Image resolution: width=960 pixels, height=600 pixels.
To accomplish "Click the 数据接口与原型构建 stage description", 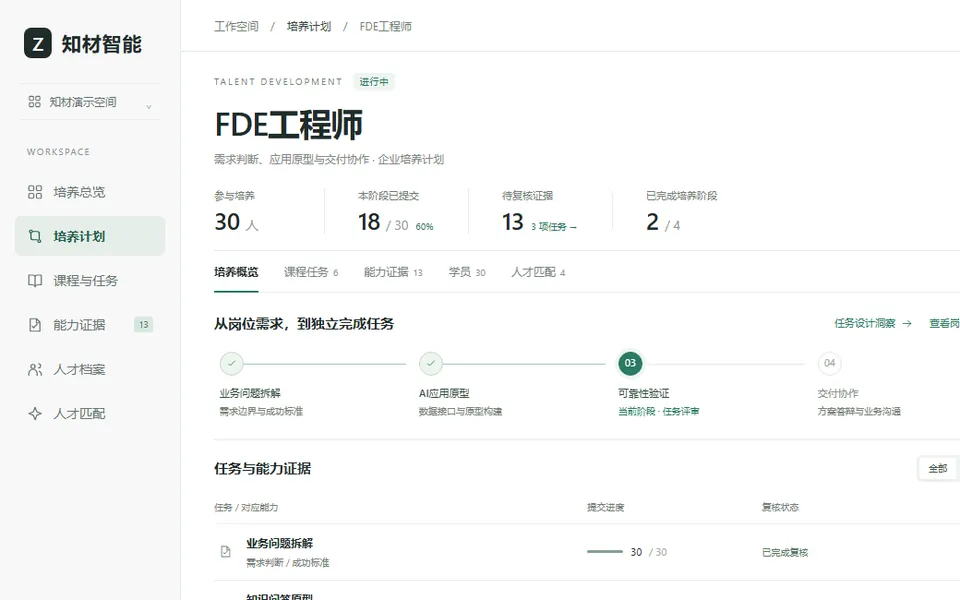I will (460, 411).
